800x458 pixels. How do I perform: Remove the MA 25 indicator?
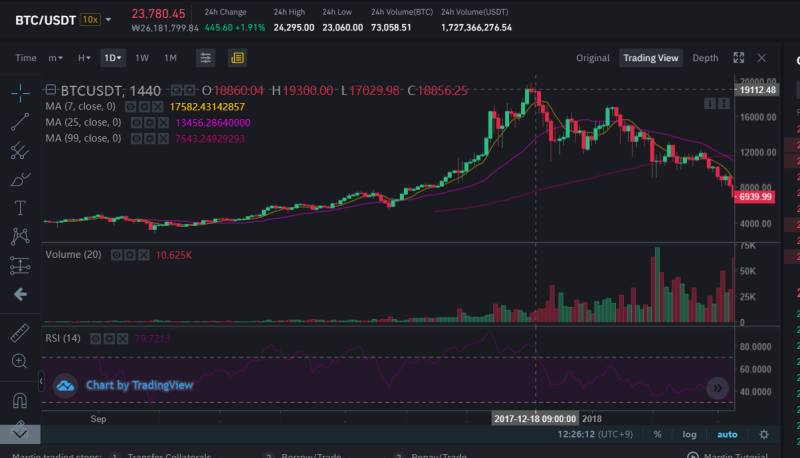163,123
